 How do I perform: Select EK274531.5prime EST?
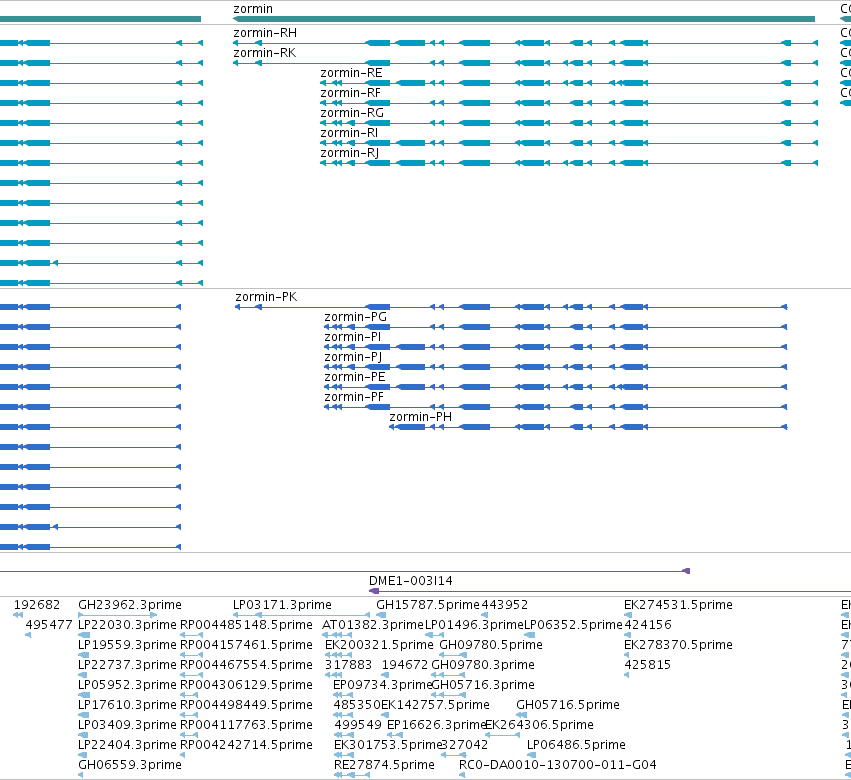click(678, 605)
